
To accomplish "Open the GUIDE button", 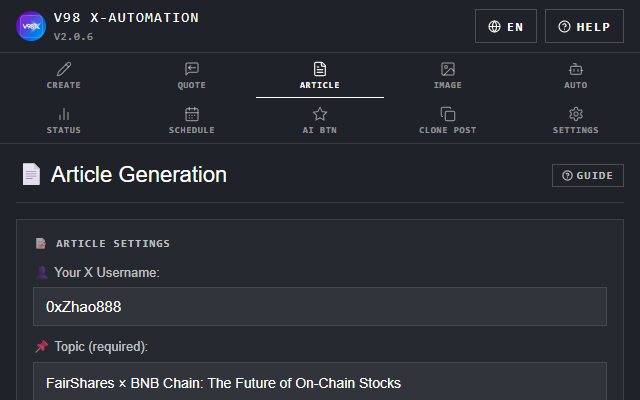I will click(x=588, y=176).
